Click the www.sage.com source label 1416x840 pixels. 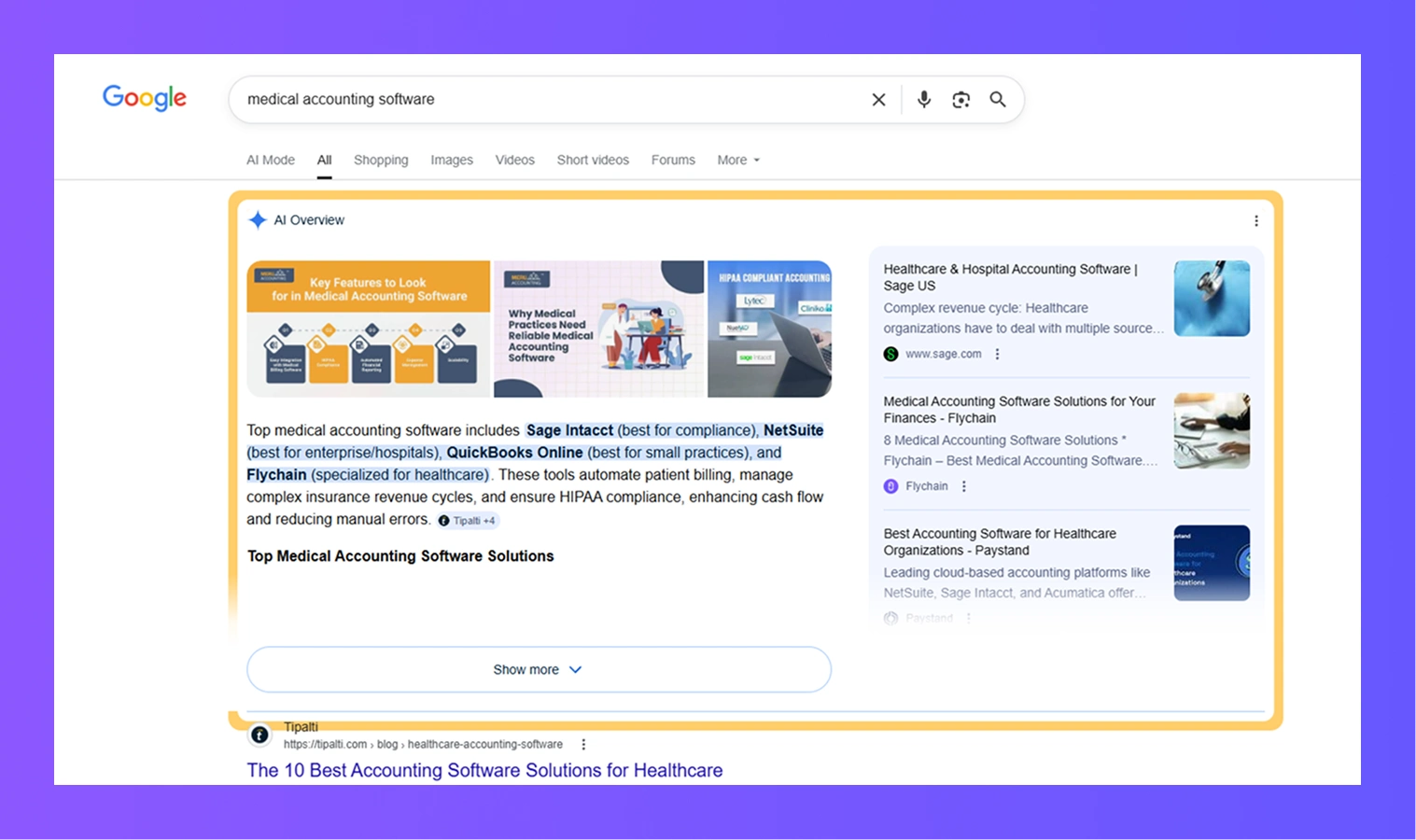coord(944,355)
